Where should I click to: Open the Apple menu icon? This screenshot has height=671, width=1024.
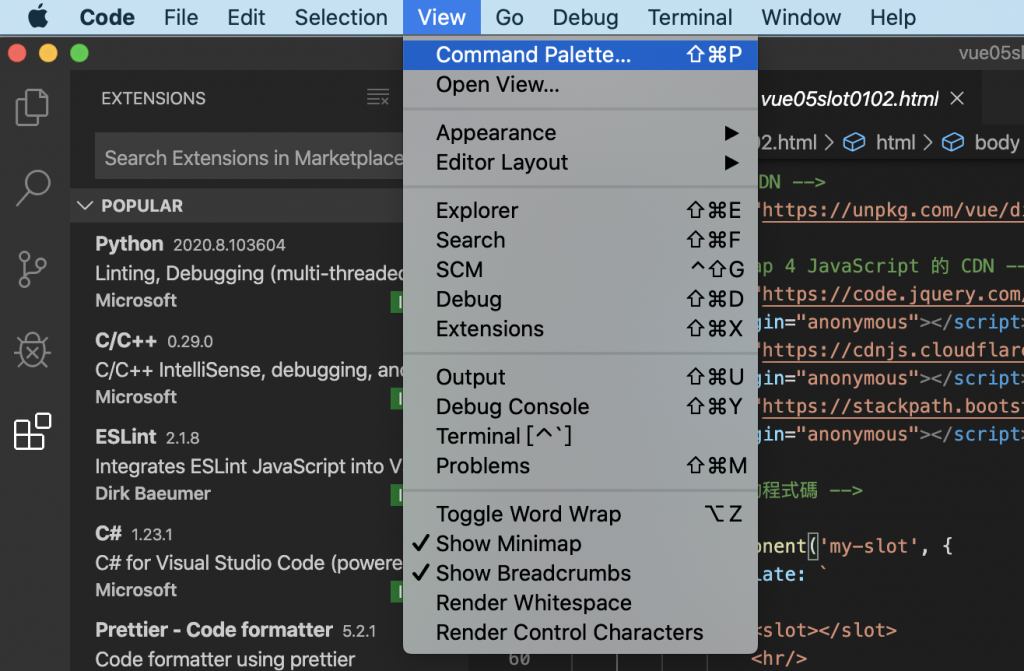pyautogui.click(x=38, y=17)
